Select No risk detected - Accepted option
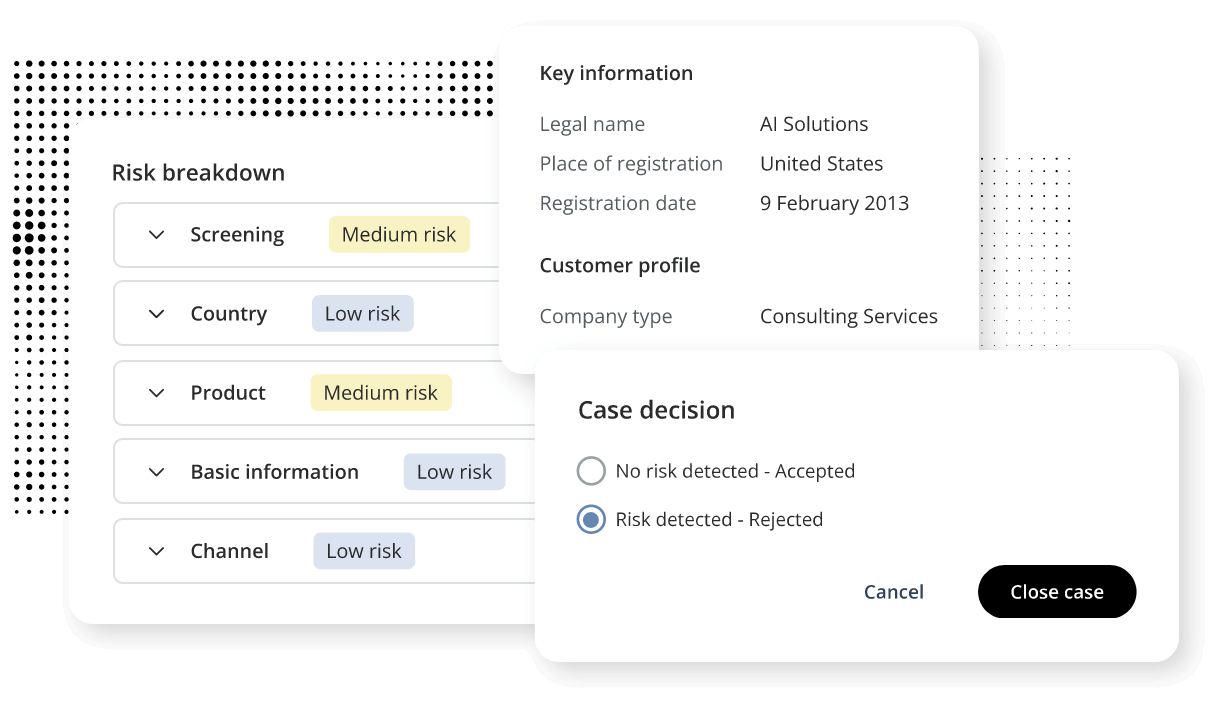This screenshot has height=708, width=1225. point(592,471)
